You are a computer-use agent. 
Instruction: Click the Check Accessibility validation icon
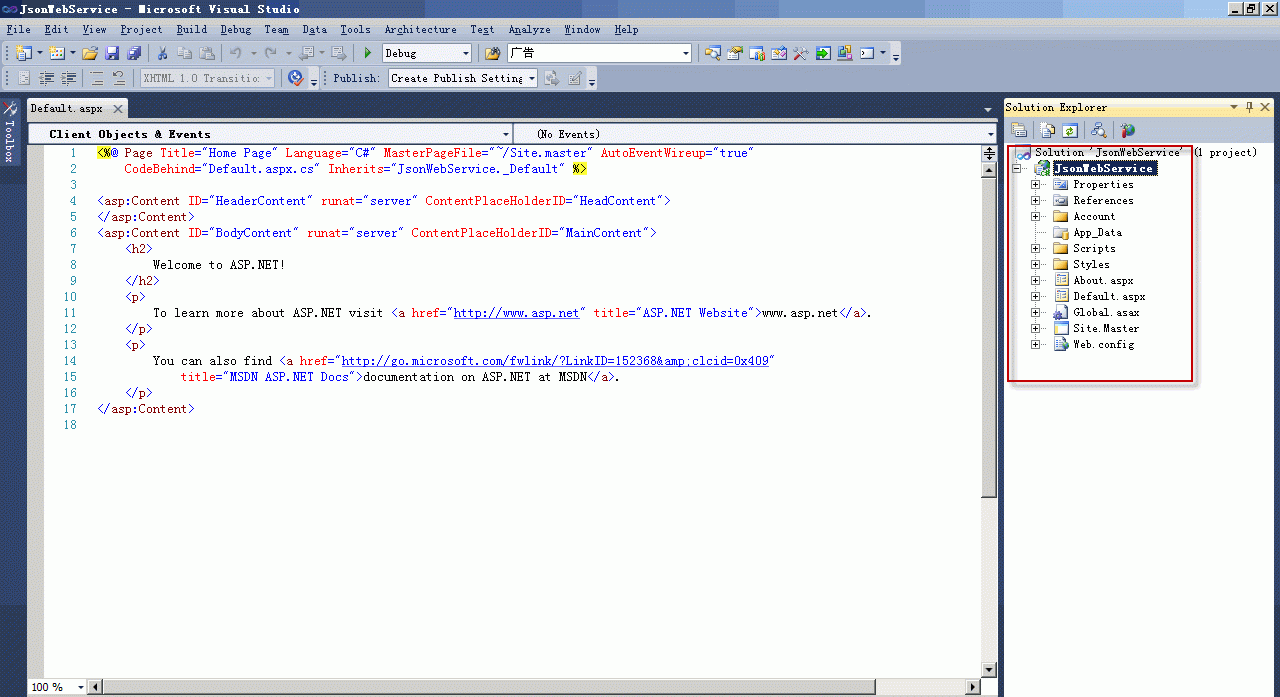(x=295, y=78)
